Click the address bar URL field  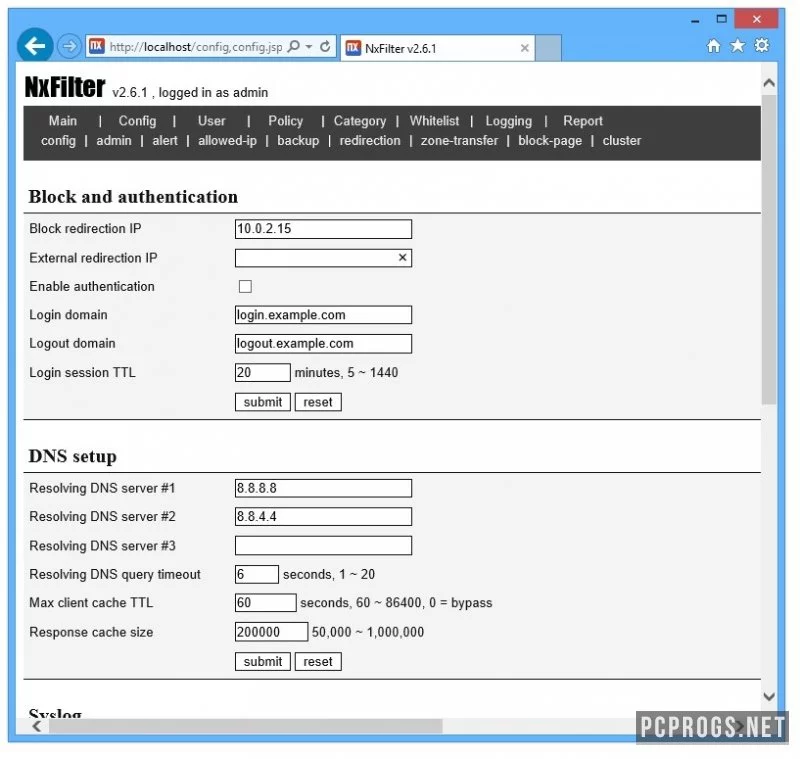[195, 47]
